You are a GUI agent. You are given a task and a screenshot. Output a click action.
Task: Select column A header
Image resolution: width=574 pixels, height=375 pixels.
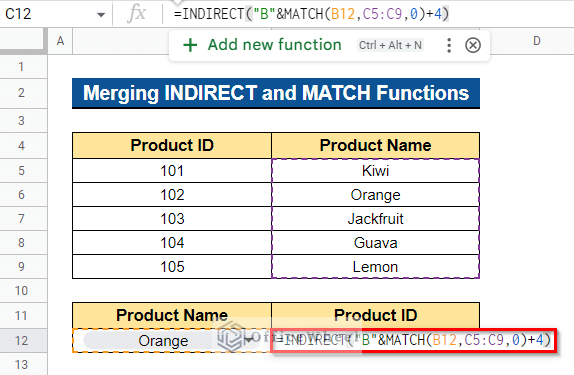pos(60,41)
